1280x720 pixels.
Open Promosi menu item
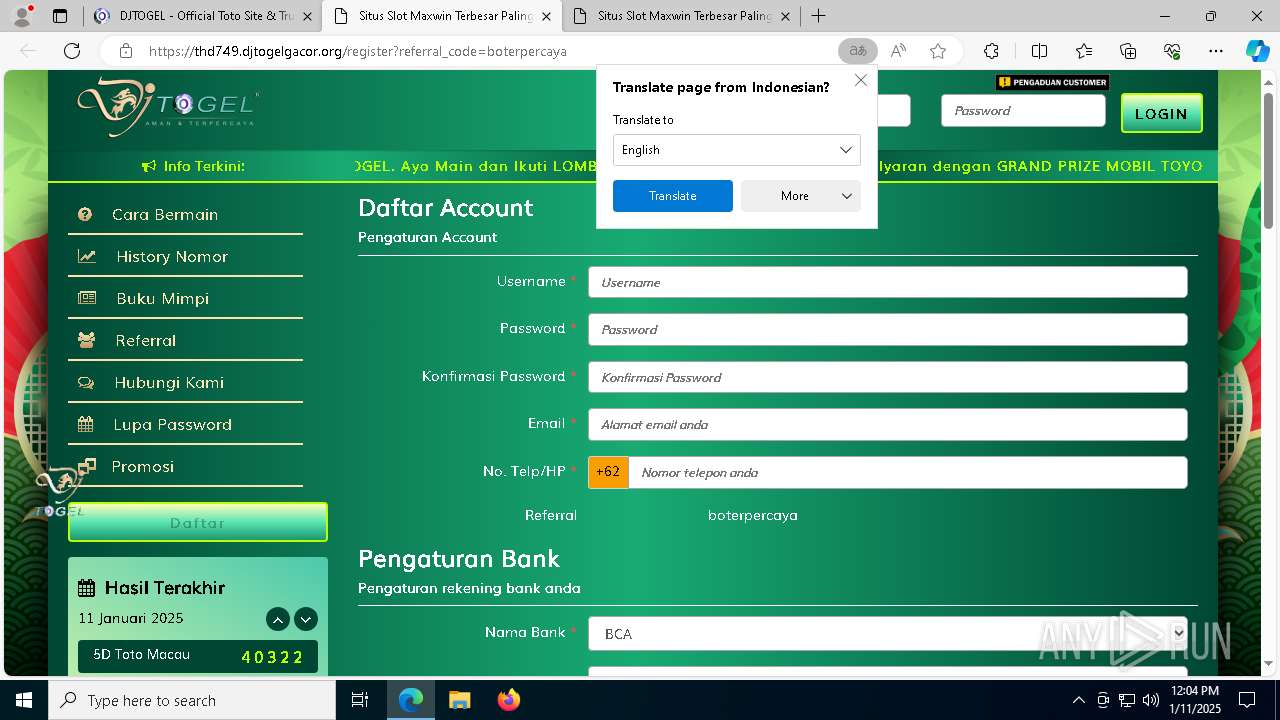185,466
